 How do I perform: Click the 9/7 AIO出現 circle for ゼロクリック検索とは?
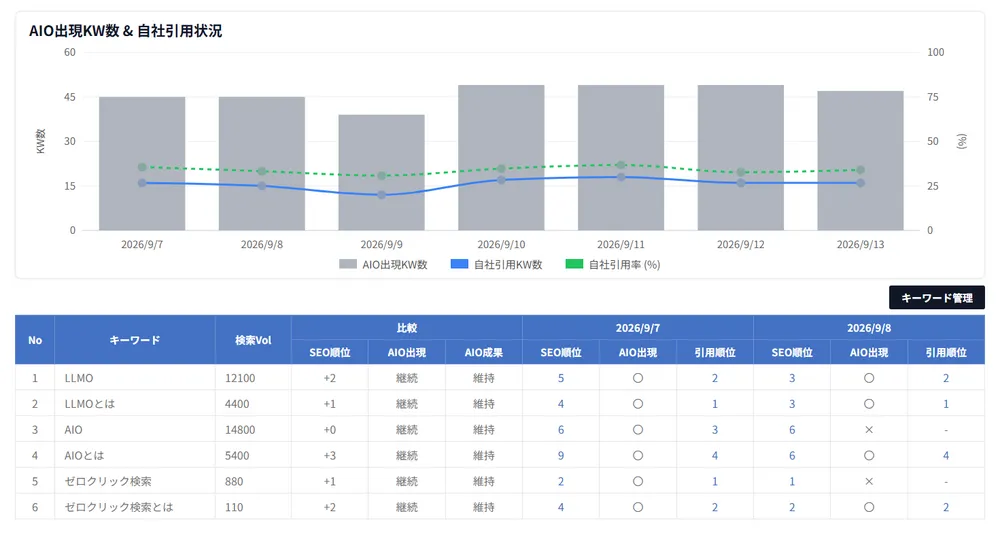pos(638,507)
